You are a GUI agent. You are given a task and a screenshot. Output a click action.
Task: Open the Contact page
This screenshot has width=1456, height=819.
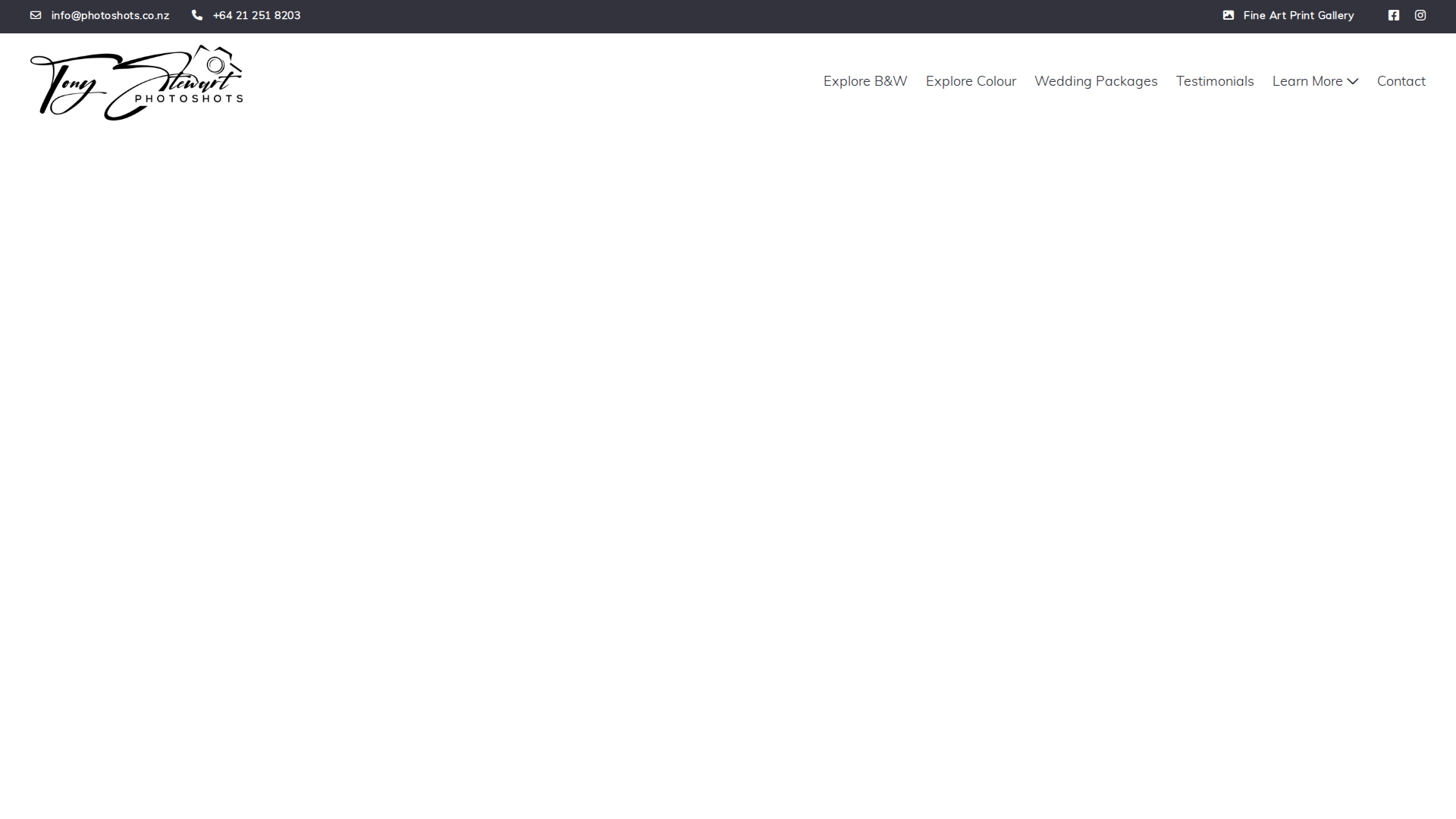[x=1401, y=81]
